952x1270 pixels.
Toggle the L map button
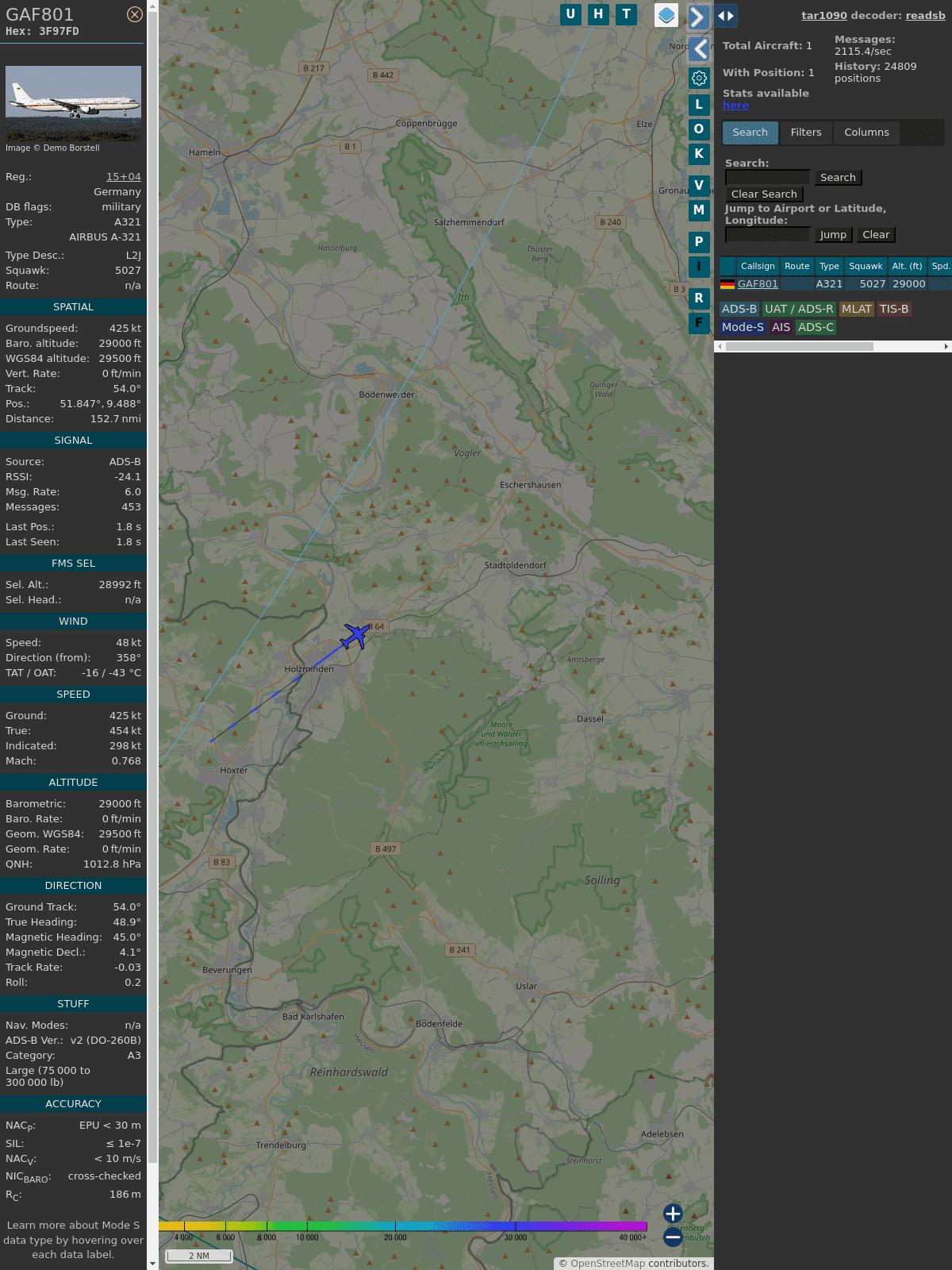point(699,105)
